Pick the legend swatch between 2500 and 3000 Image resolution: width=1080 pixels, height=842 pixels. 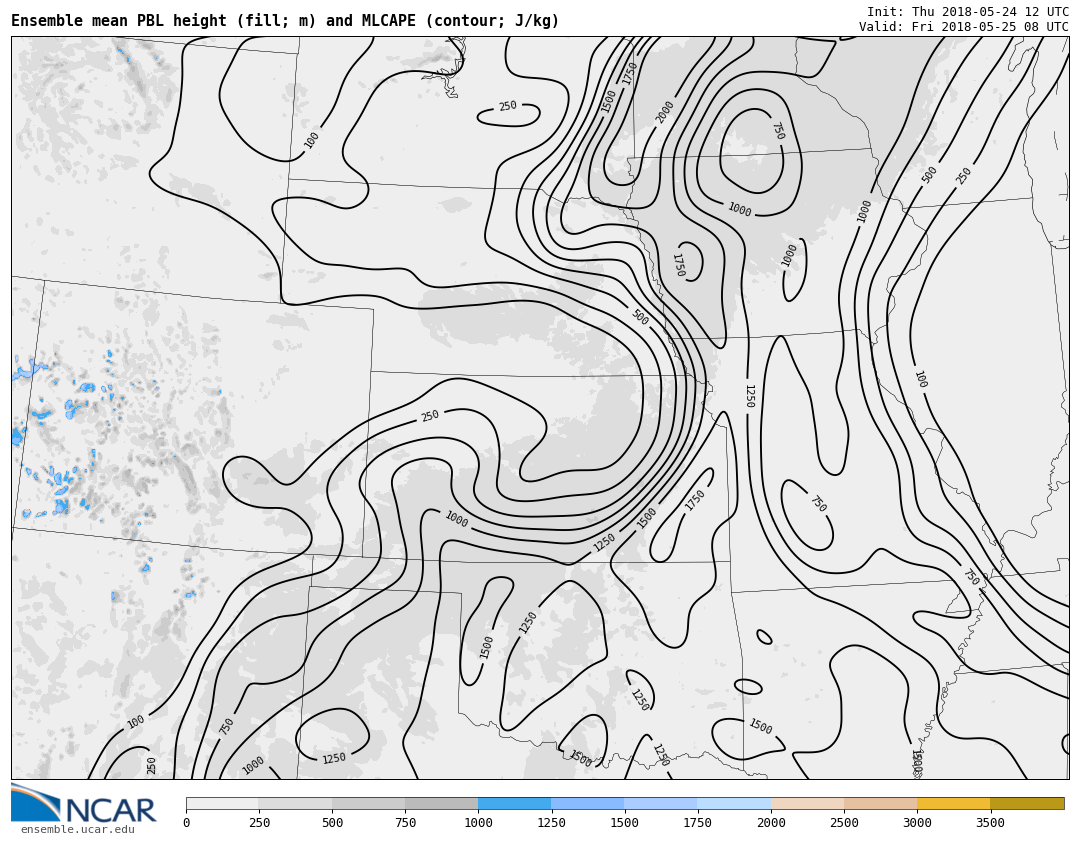tap(880, 803)
